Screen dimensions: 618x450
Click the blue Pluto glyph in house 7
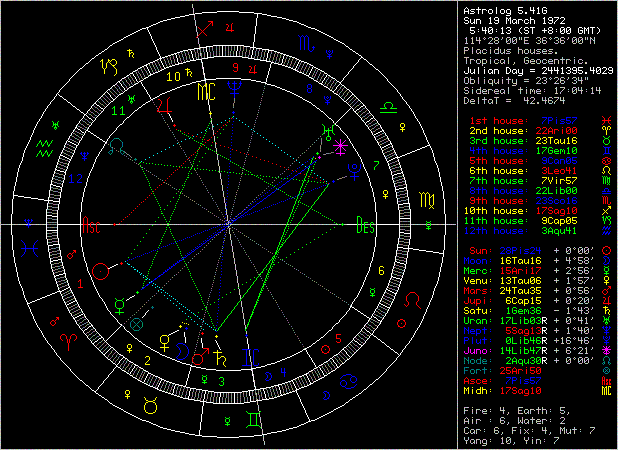(355, 172)
